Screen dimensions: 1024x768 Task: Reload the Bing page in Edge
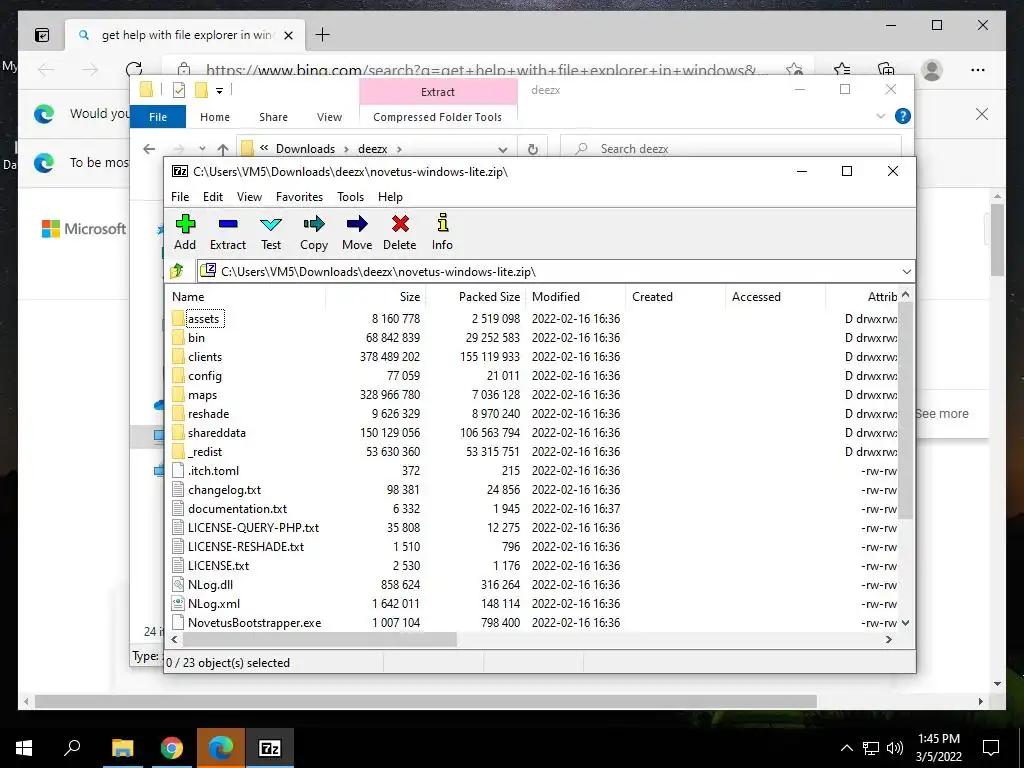134,69
